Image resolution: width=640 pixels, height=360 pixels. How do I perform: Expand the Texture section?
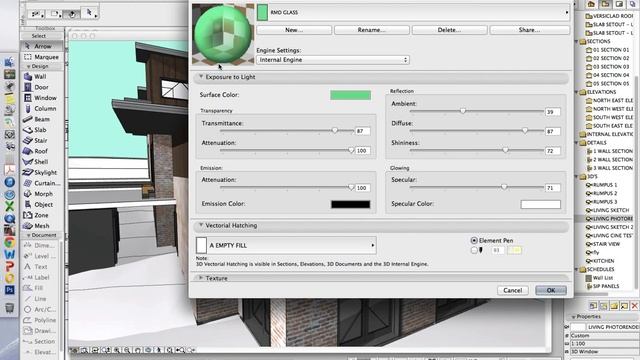(201, 278)
